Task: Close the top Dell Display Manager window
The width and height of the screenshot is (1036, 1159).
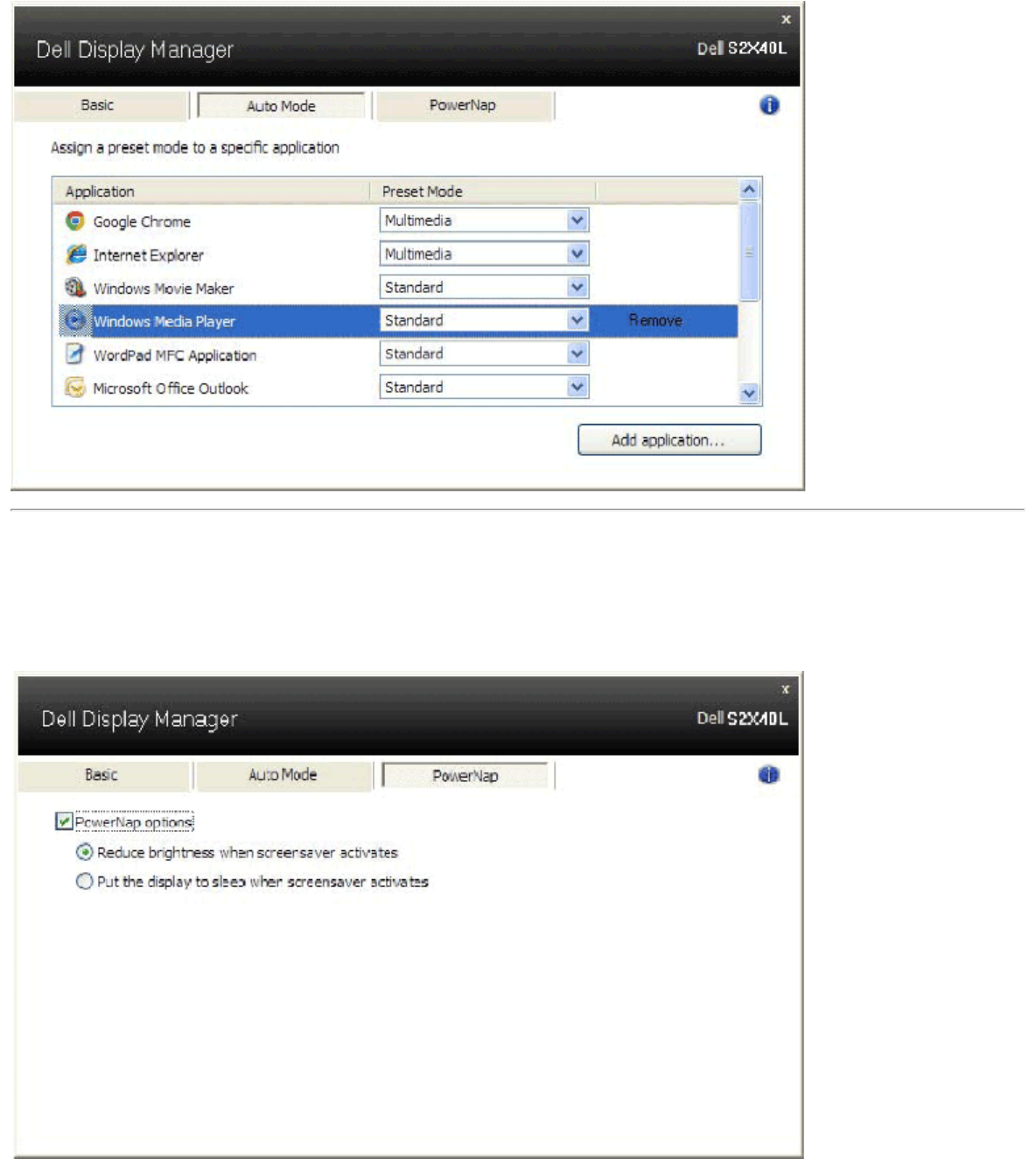Action: (786, 19)
